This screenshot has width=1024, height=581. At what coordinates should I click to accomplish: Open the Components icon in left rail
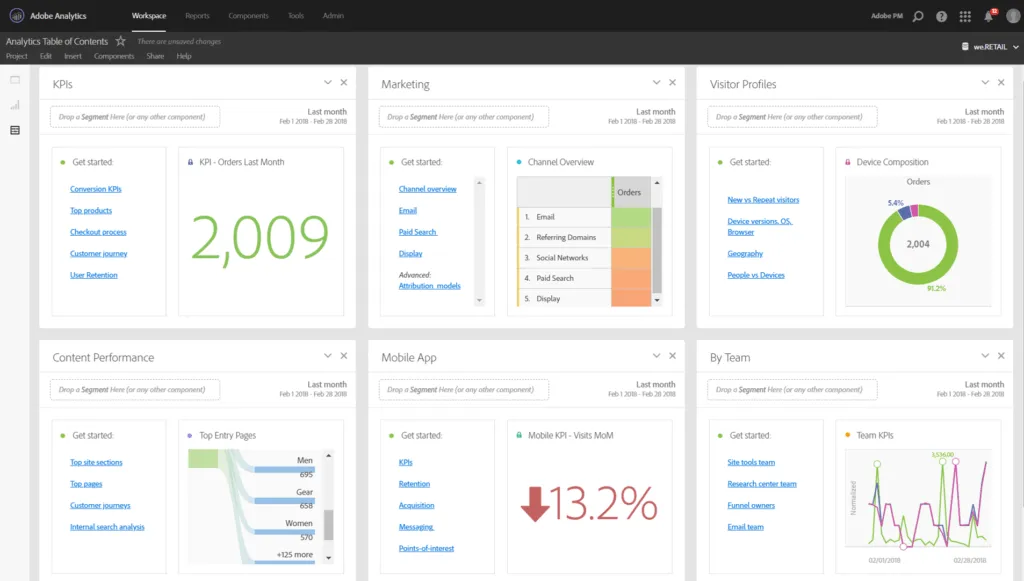pyautogui.click(x=15, y=131)
